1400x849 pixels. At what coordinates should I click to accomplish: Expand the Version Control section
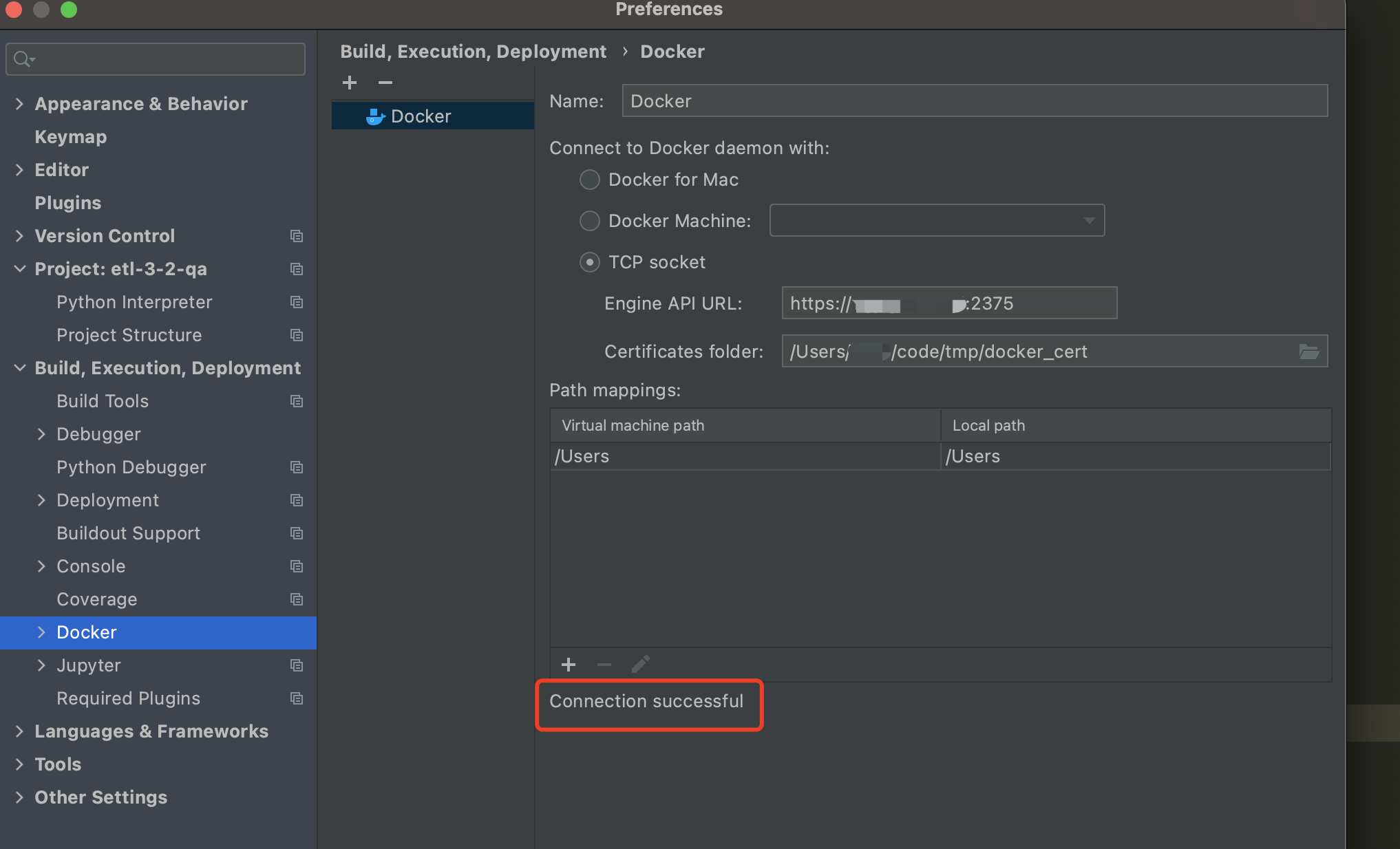tap(19, 236)
